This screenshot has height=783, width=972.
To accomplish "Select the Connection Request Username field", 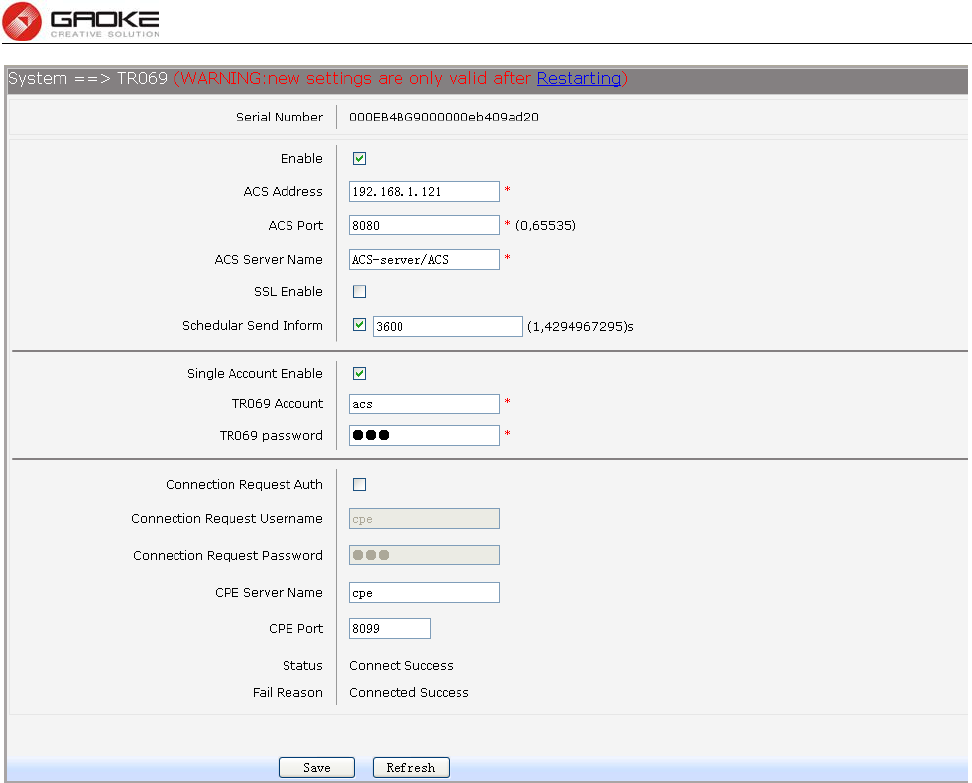I will (x=424, y=519).
